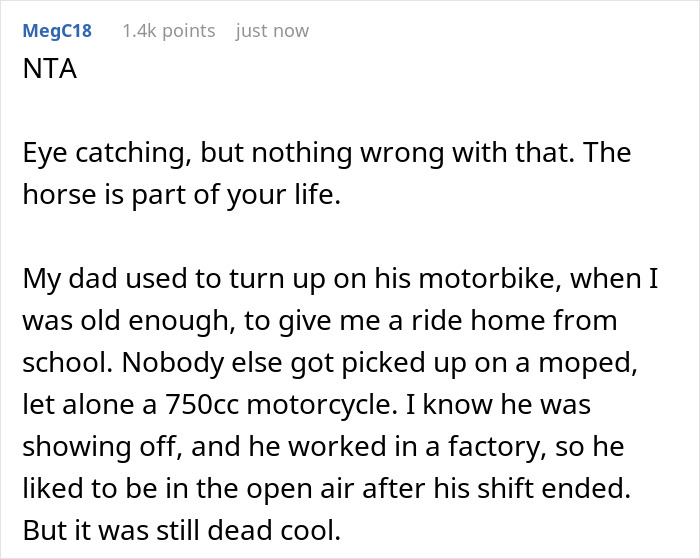This screenshot has width=700, height=559.
Task: Open the MegC18 user profile link
Action: (55, 31)
